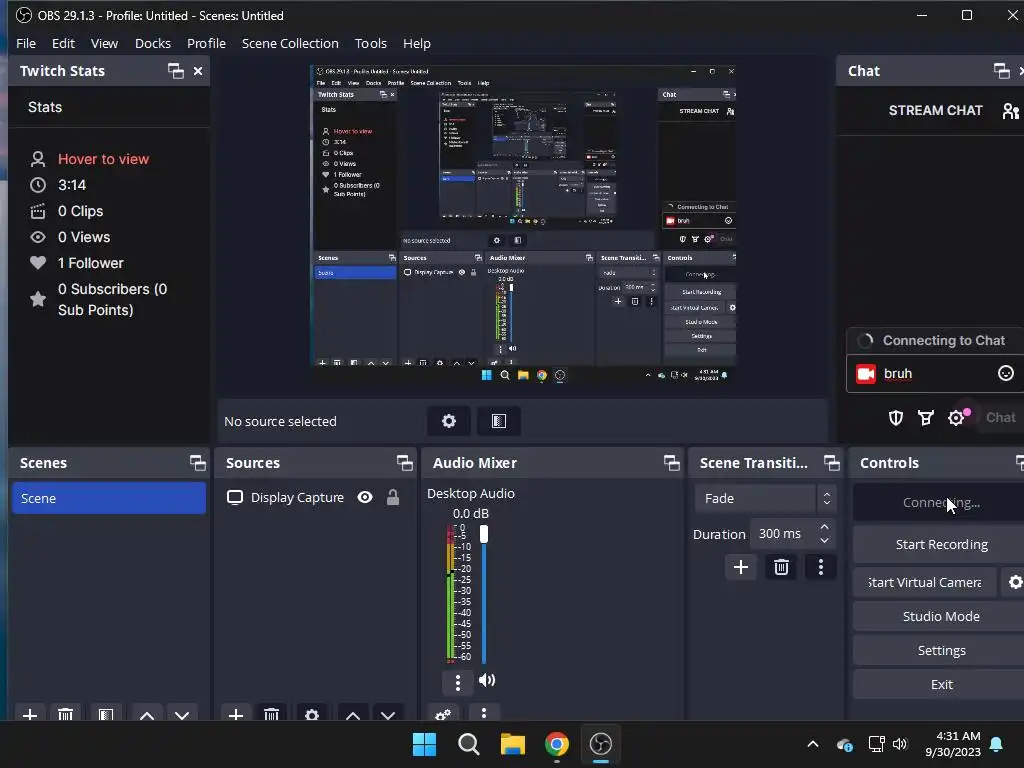Viewport: 1024px width, 768px height.
Task: Open source properties gear in Sources toolbar
Action: pos(312,714)
